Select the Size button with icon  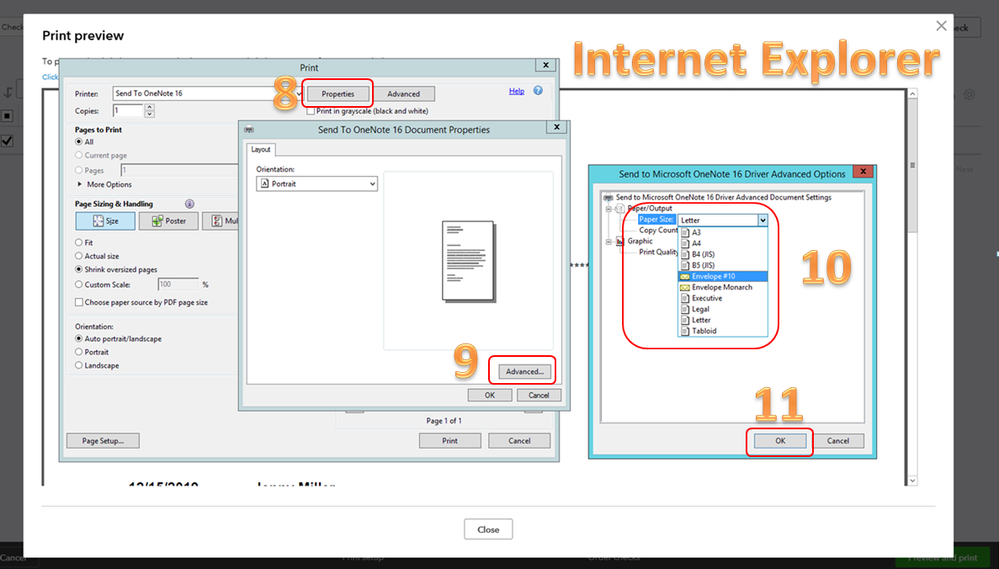tap(105, 221)
